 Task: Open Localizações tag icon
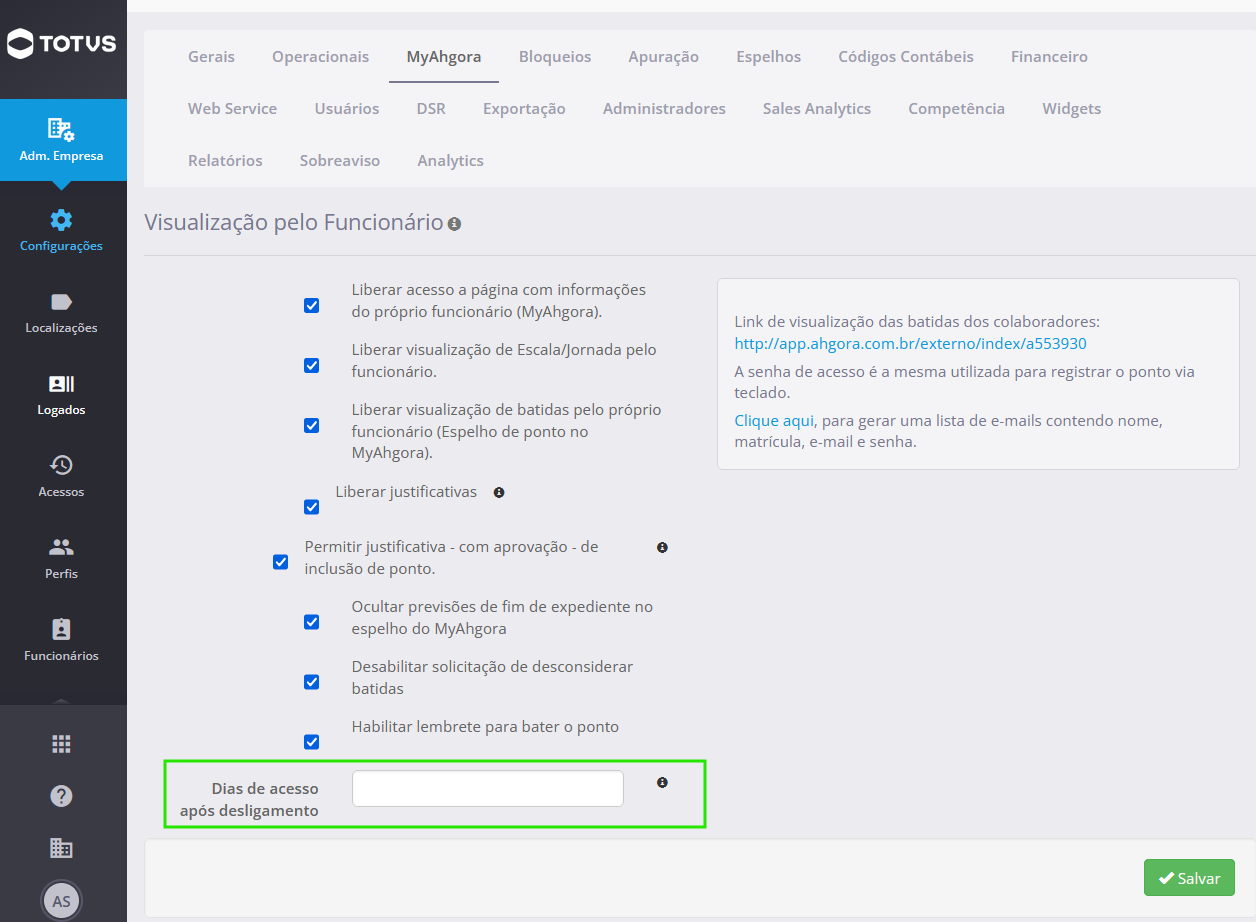coord(61,302)
